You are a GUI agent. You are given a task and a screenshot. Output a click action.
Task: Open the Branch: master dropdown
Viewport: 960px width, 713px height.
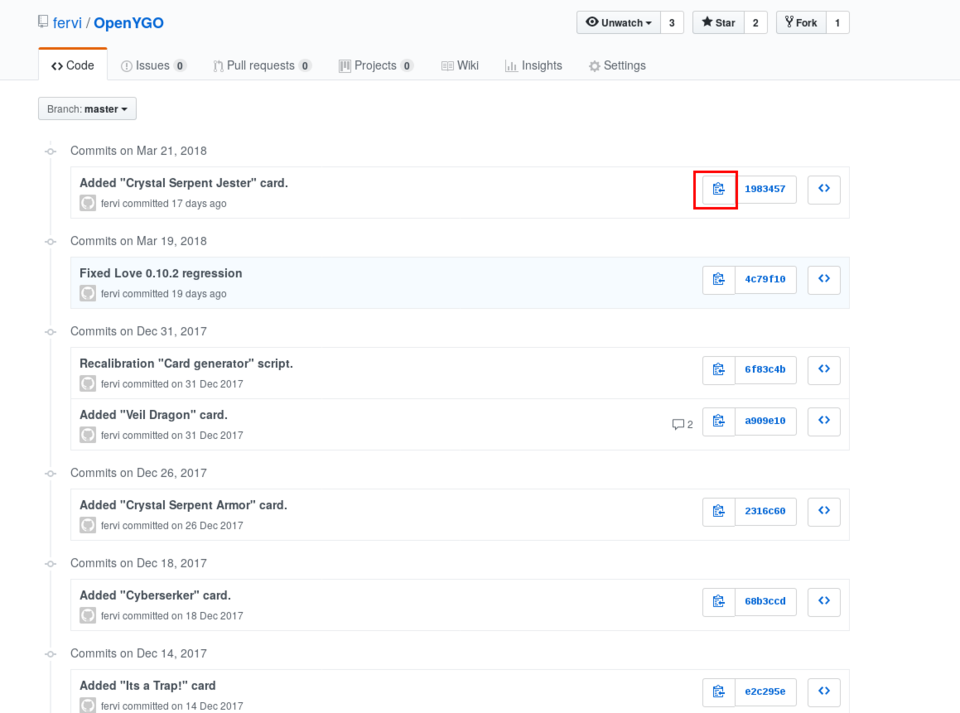pyautogui.click(x=87, y=109)
